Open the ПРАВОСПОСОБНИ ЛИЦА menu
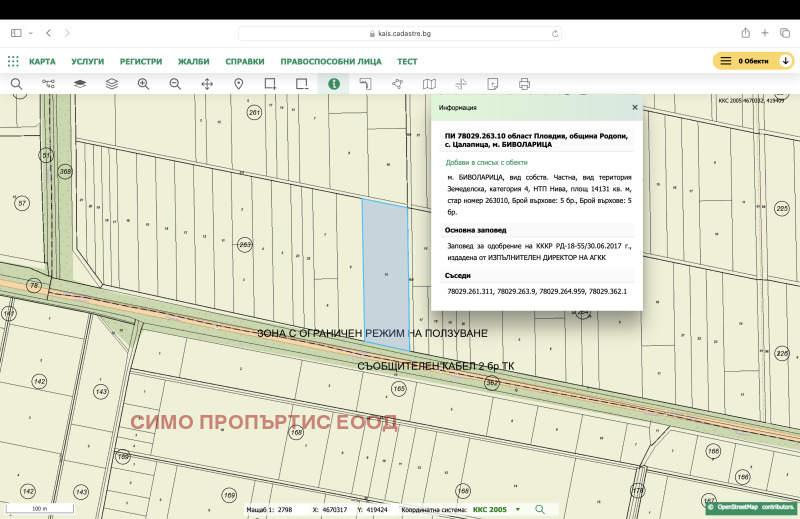The image size is (800, 519). (x=330, y=61)
